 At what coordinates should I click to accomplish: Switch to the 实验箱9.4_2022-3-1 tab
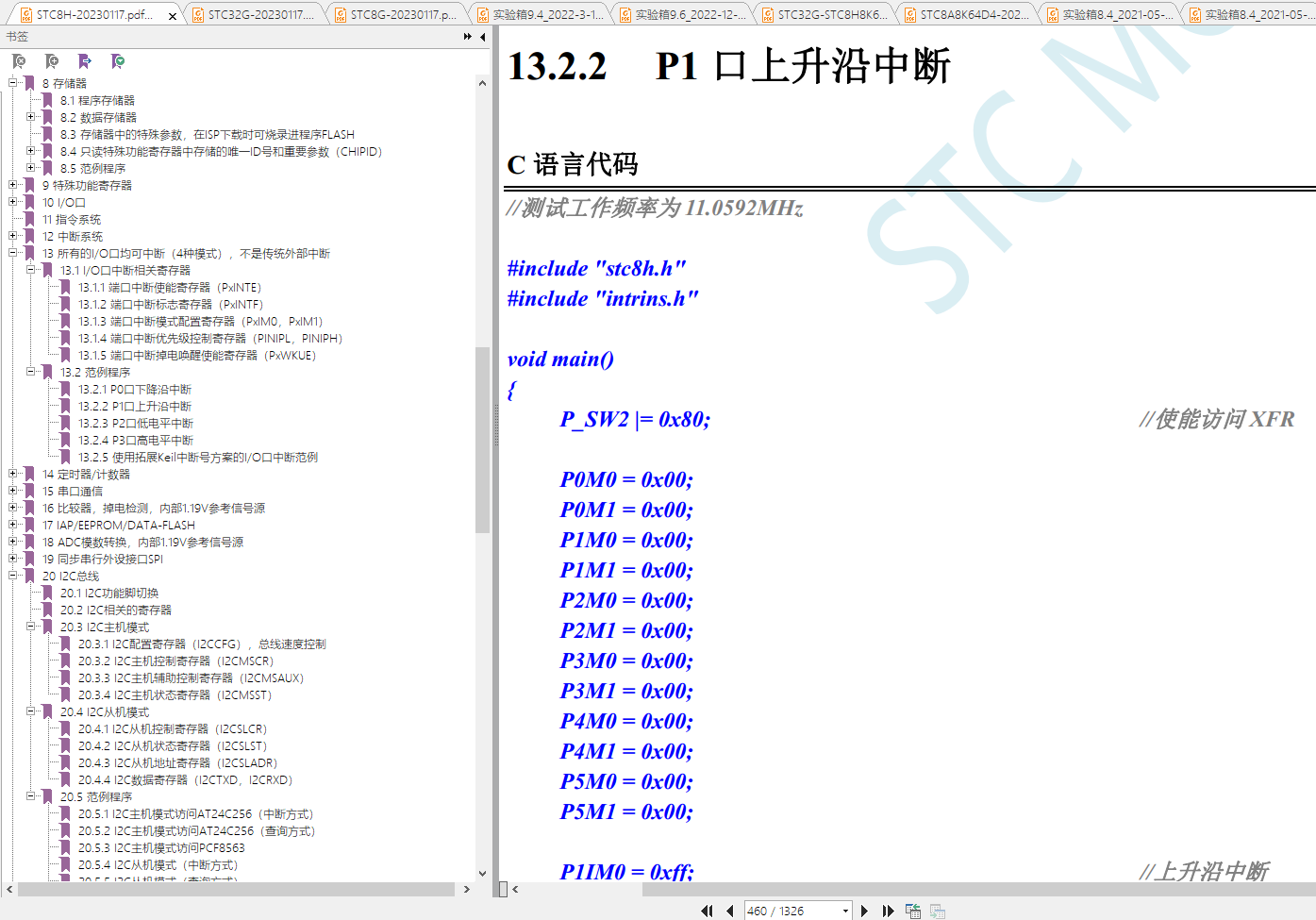(540, 15)
